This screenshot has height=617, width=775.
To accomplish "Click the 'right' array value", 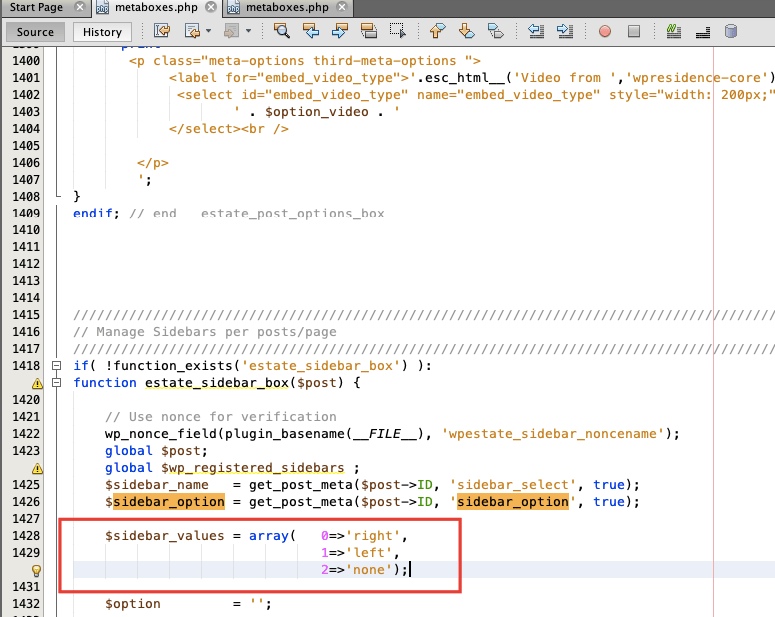I will click(x=373, y=536).
